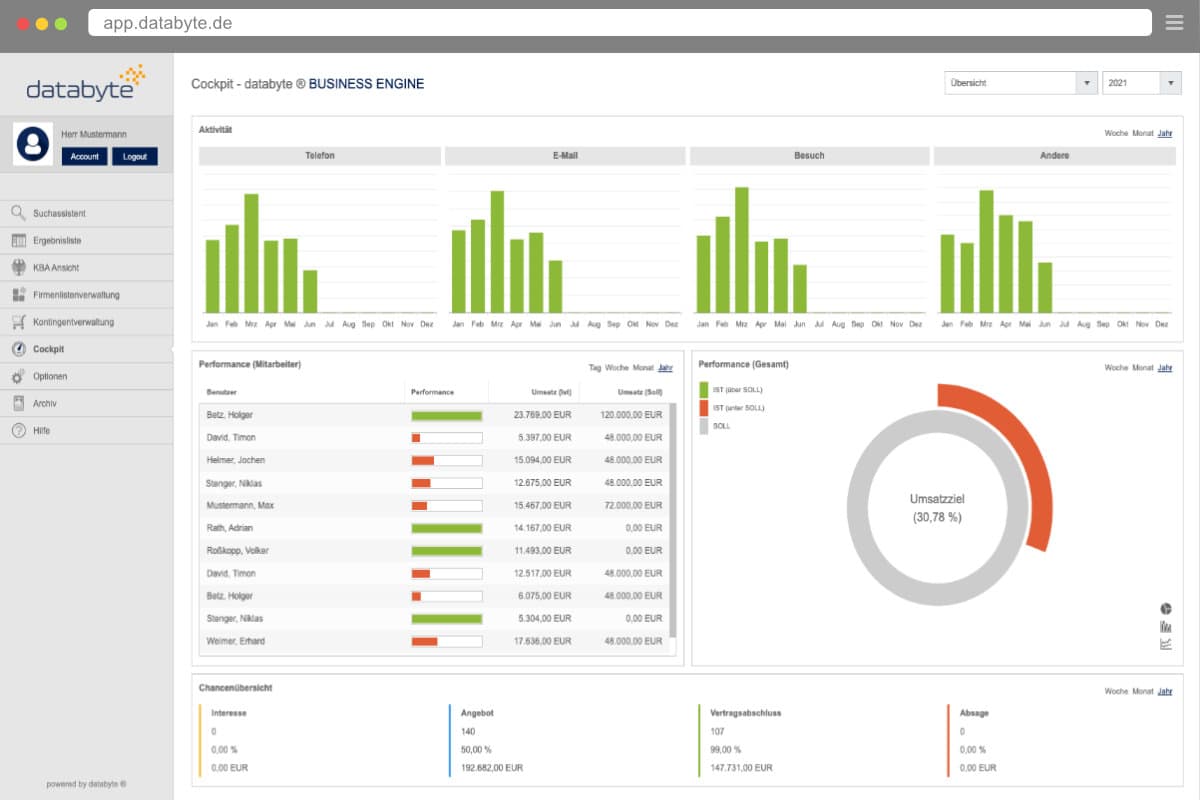Set Aktivität range to Woche
Screen dimensions: 1200x800
click(x=1116, y=133)
